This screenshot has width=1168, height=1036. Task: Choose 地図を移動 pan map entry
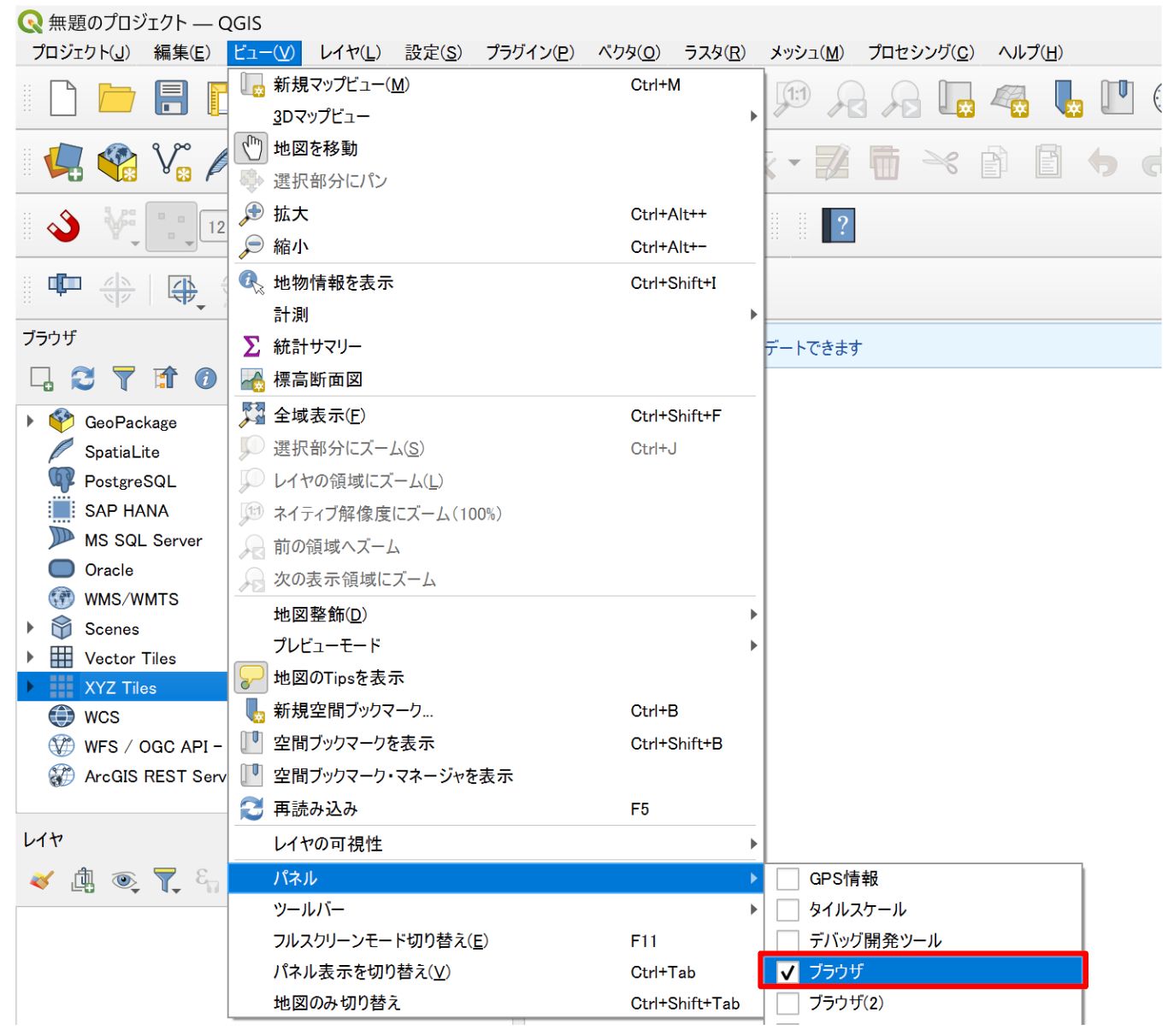coord(496,148)
